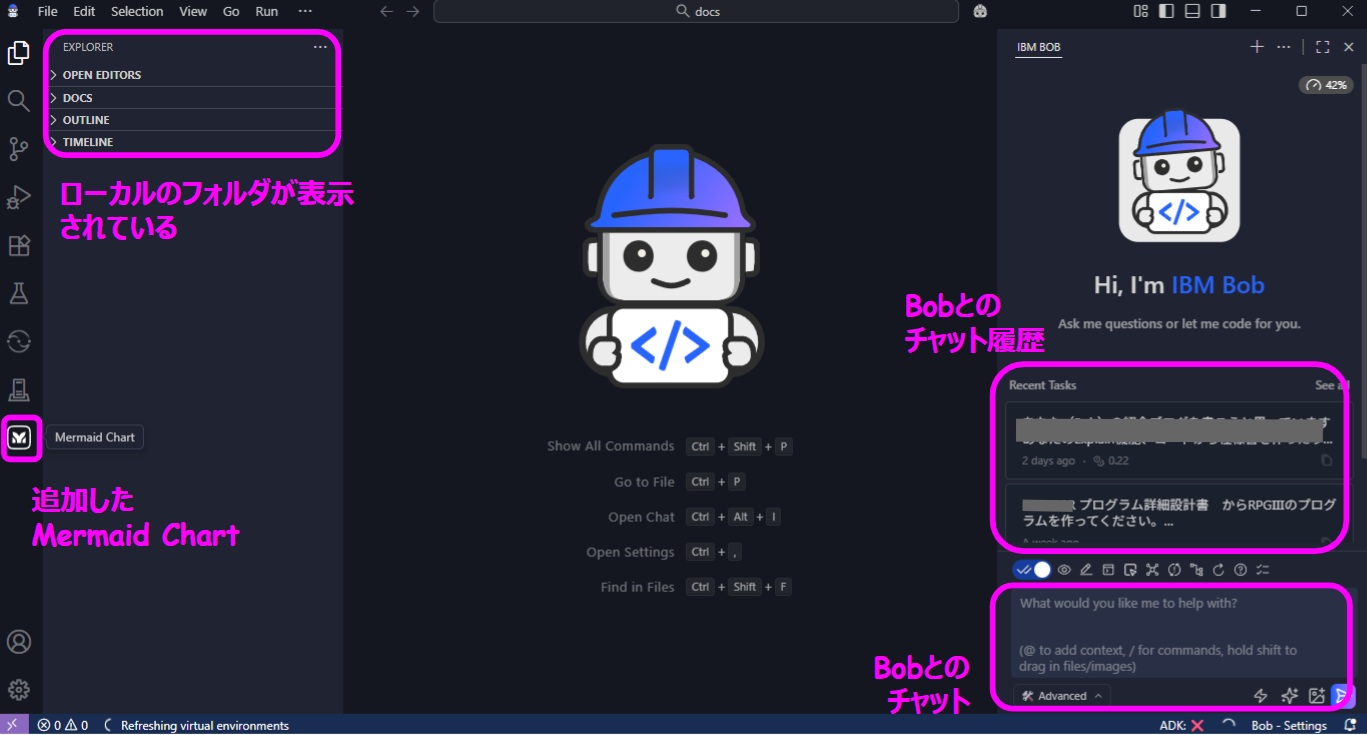Screen dimensions: 1367x735
Task: Open the File menu
Action: coord(47,11)
